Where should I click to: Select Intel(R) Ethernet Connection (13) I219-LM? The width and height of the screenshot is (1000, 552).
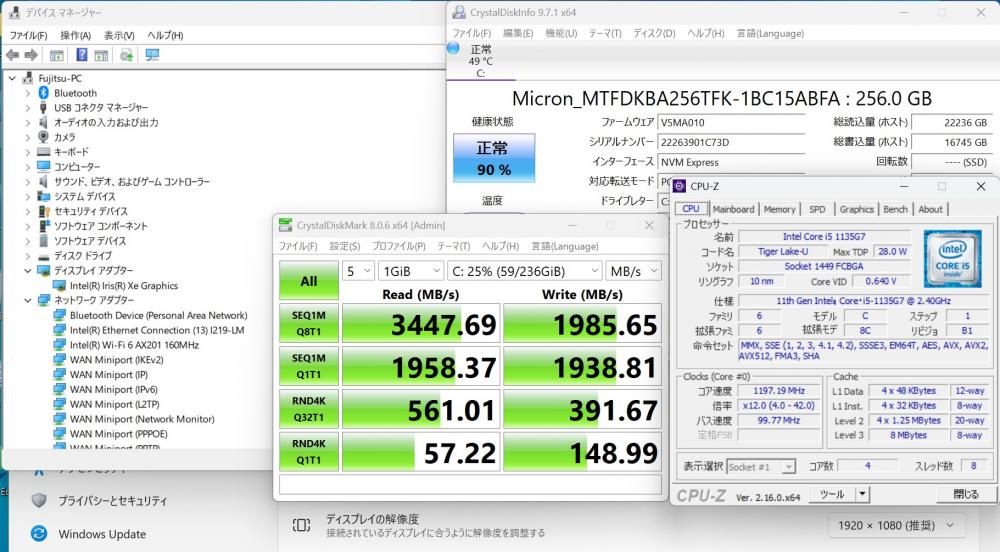(x=157, y=330)
